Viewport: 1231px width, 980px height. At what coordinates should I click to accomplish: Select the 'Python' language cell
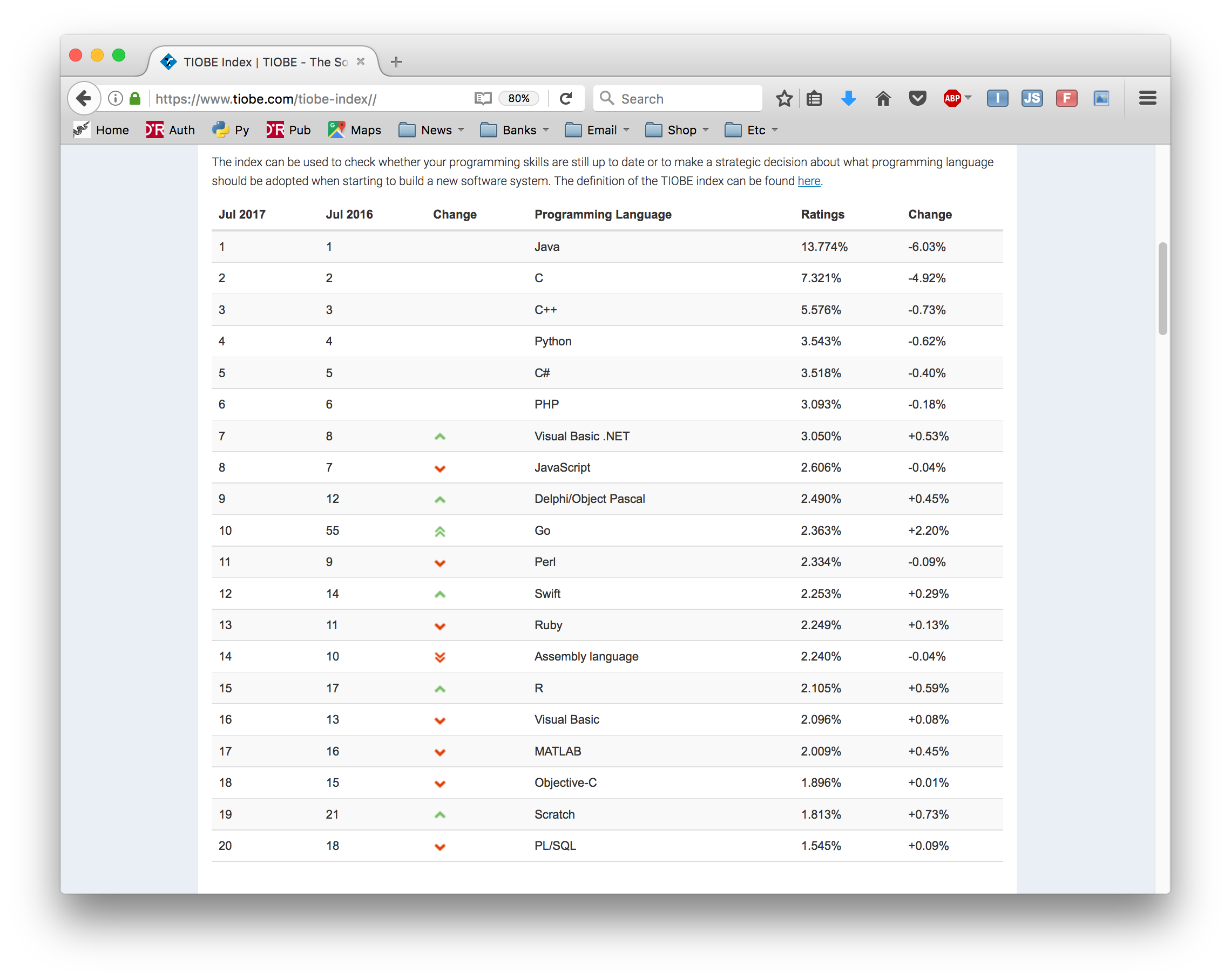pyautogui.click(x=553, y=341)
